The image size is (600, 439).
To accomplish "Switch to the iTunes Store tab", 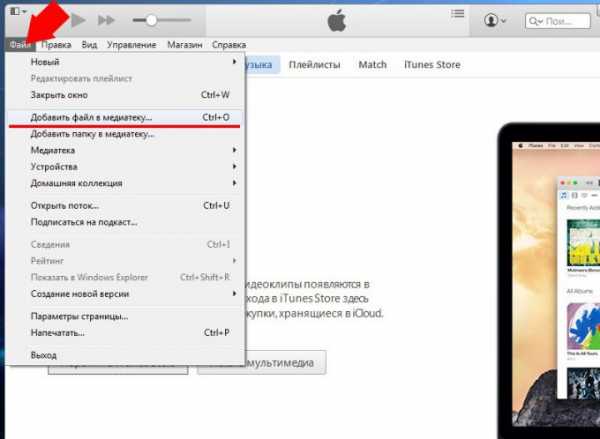I will point(432,65).
